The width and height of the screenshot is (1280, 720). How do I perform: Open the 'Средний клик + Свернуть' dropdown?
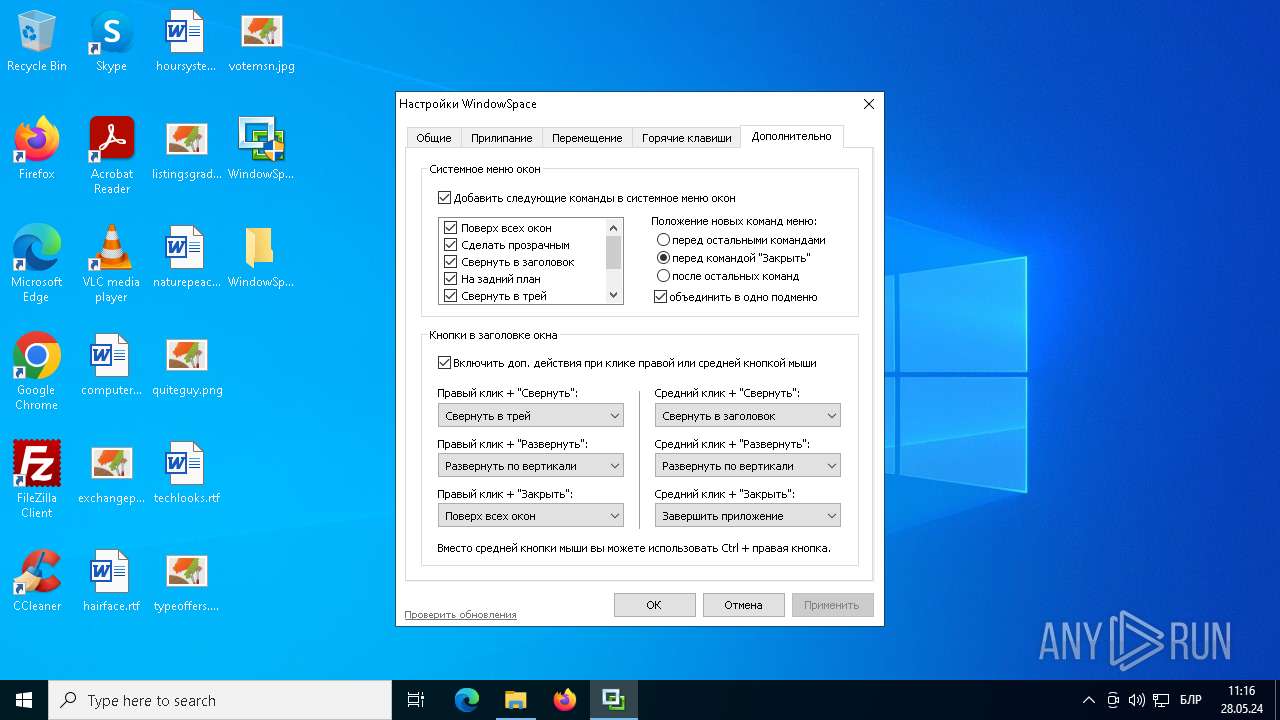(x=747, y=415)
